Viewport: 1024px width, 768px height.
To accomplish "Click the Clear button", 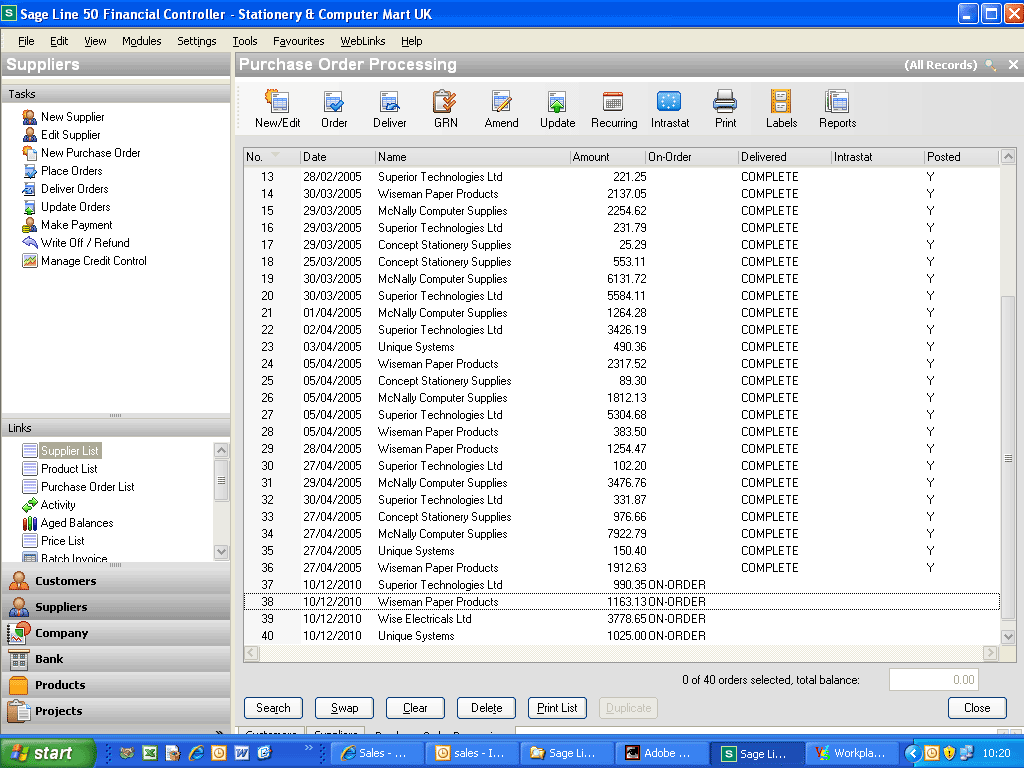I will [415, 708].
